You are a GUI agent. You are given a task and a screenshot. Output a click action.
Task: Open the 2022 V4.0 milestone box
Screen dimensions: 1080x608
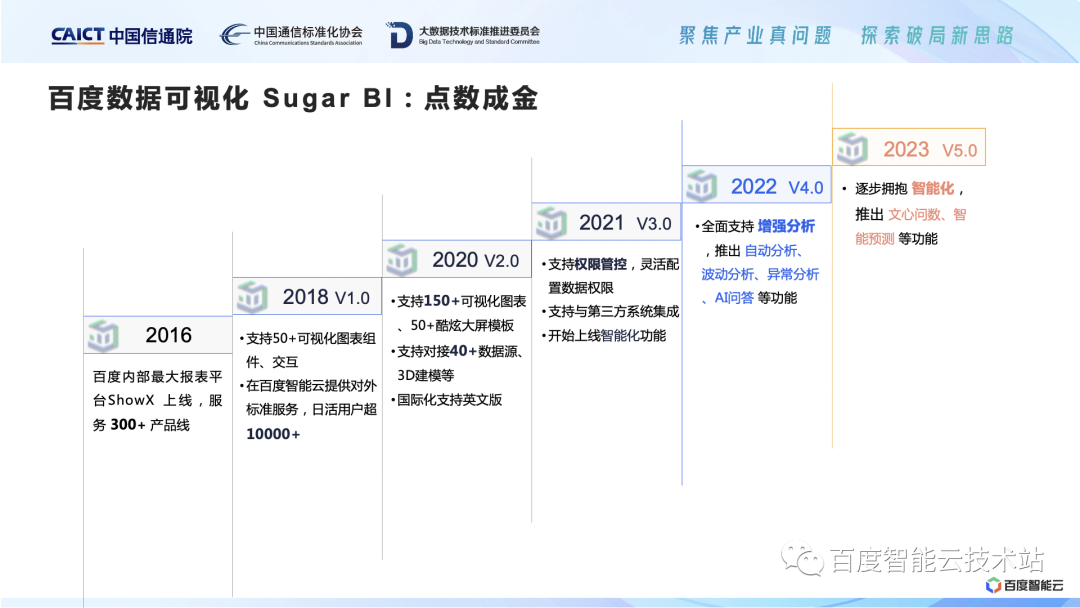756,185
